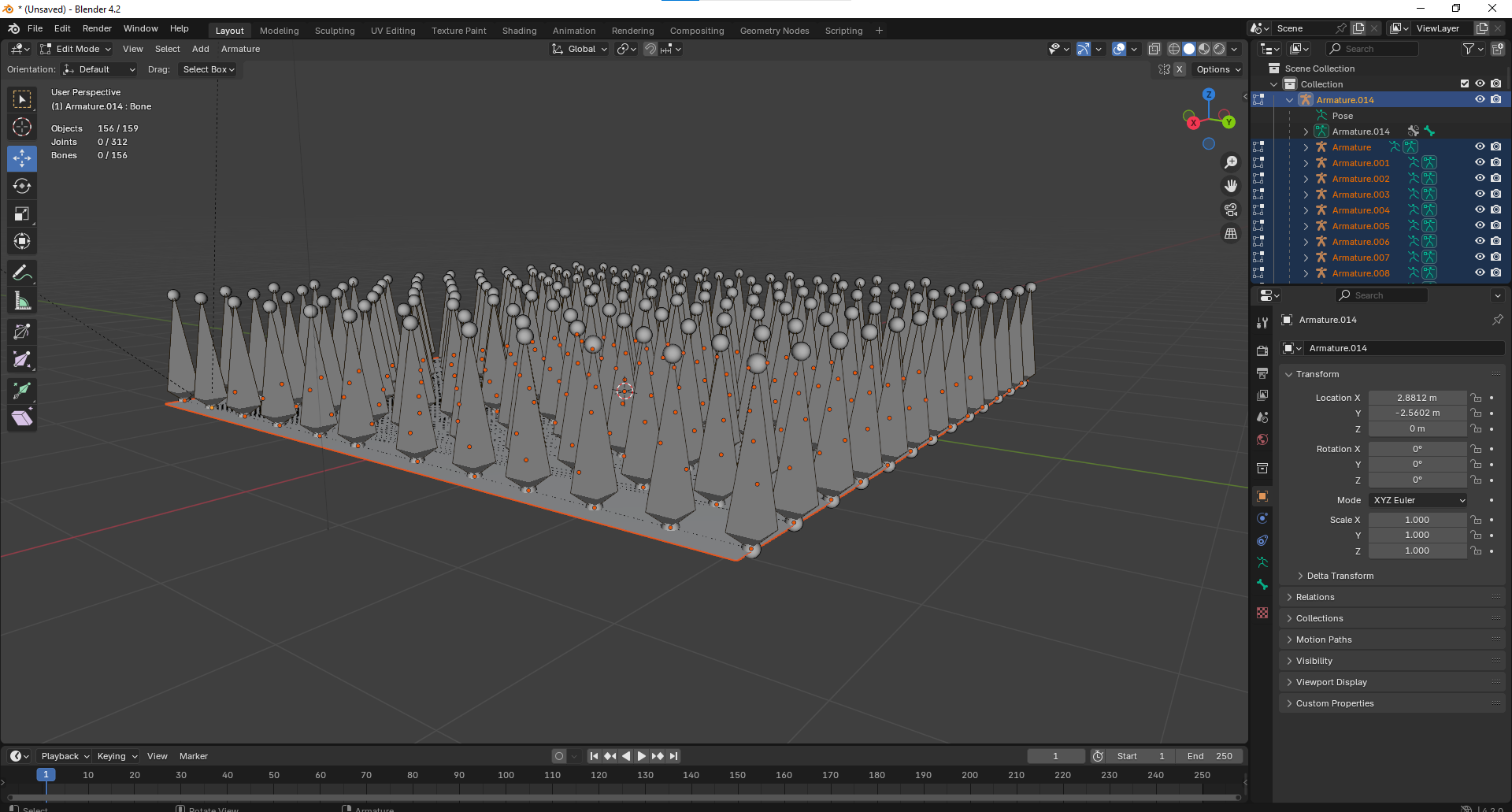Click the zoom viewport magnifier icon
Viewport: 1512px width, 812px height.
[1230, 162]
